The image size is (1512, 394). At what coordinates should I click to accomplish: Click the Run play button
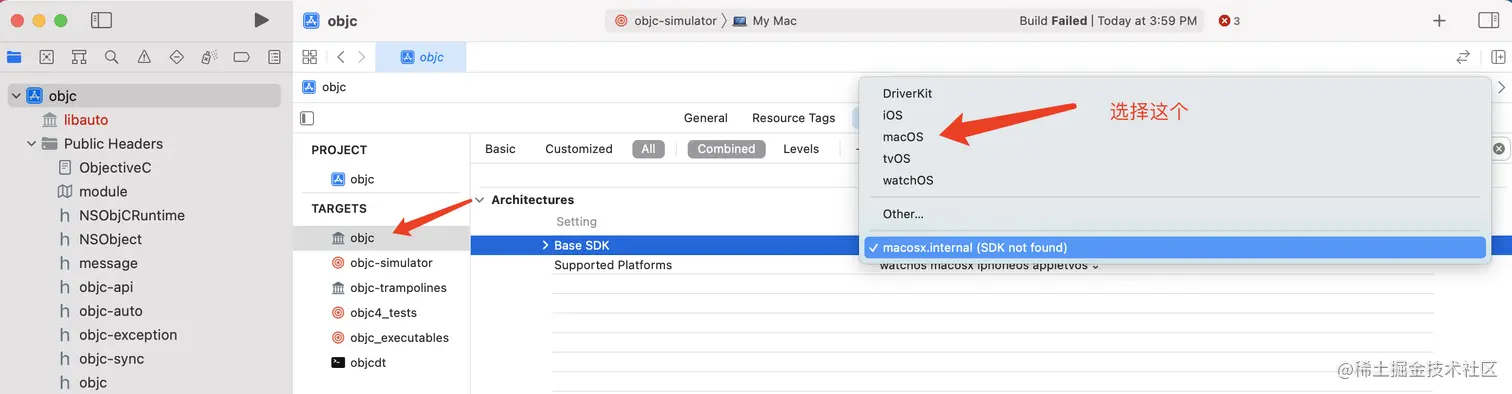click(x=261, y=20)
